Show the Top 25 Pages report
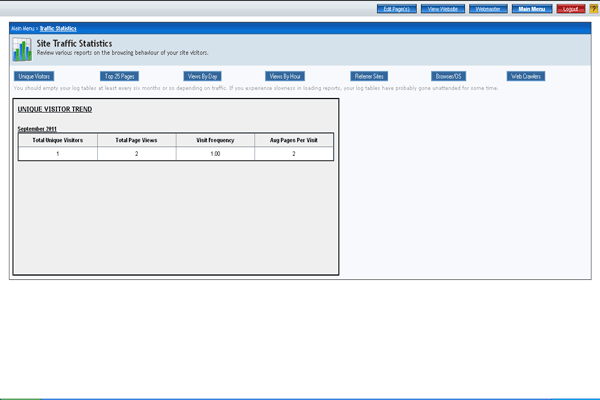600x400 pixels. [x=119, y=76]
